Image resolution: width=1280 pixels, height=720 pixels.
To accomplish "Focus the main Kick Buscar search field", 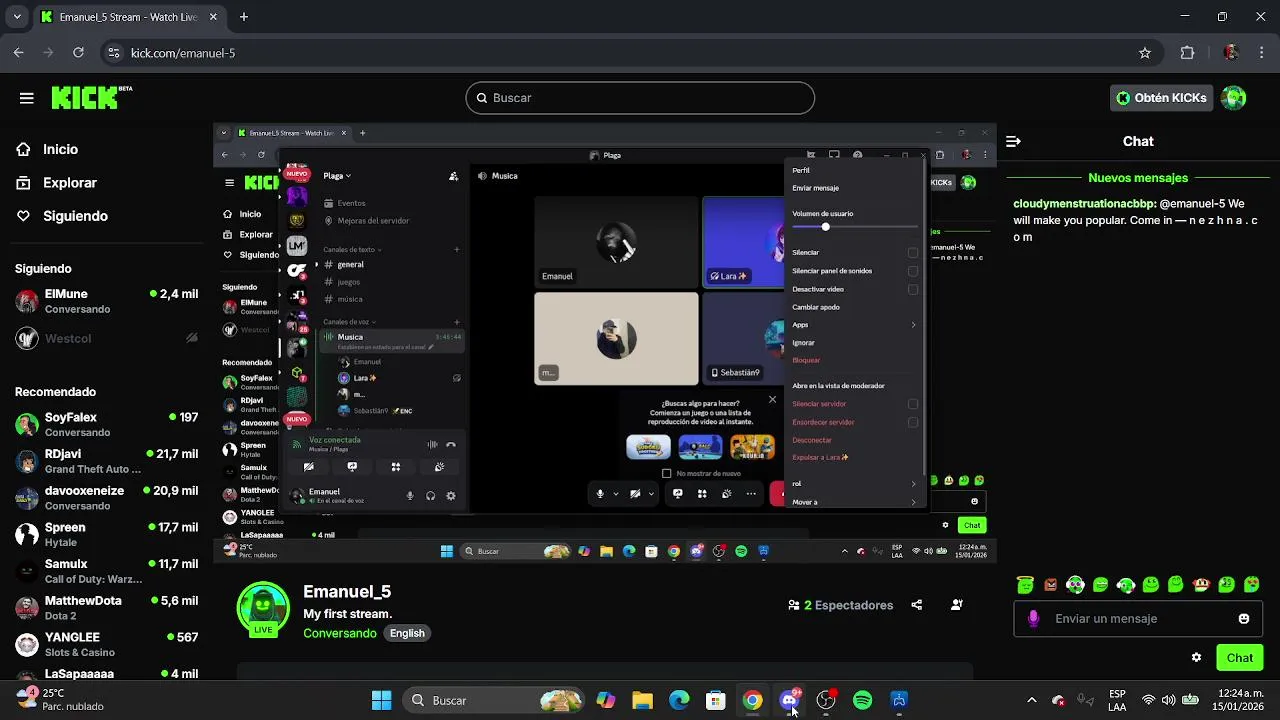I will 640,98.
